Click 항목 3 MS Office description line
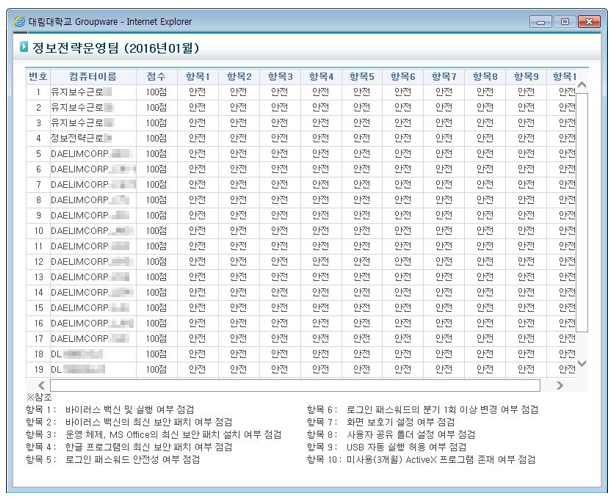 pyautogui.click(x=153, y=435)
